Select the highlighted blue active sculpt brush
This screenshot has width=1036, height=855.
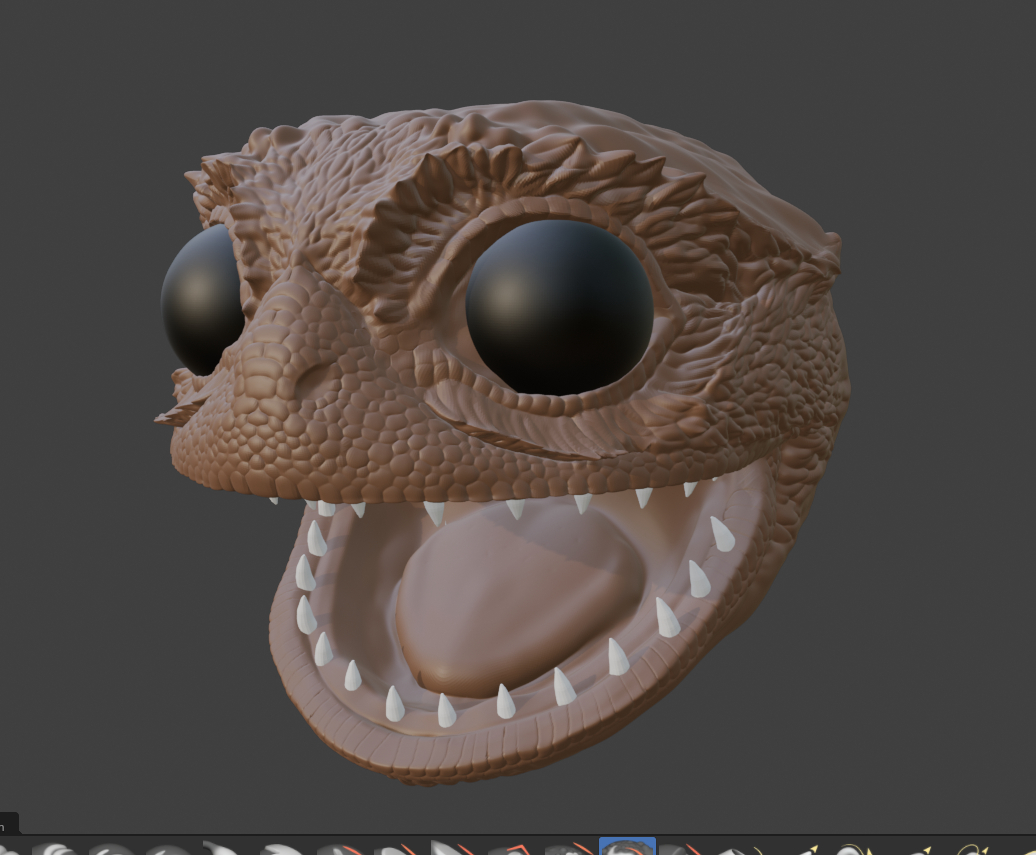click(x=627, y=847)
